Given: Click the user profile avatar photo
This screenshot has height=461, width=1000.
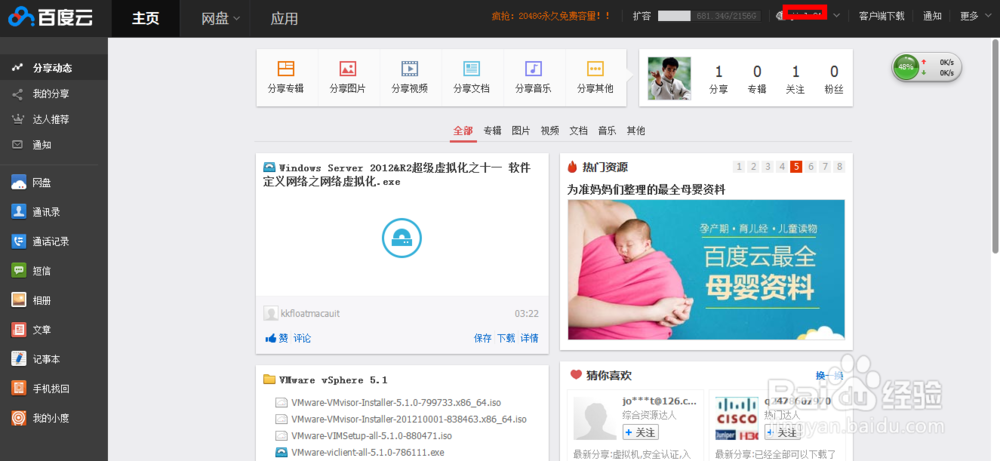Looking at the screenshot, I should pyautogui.click(x=669, y=78).
